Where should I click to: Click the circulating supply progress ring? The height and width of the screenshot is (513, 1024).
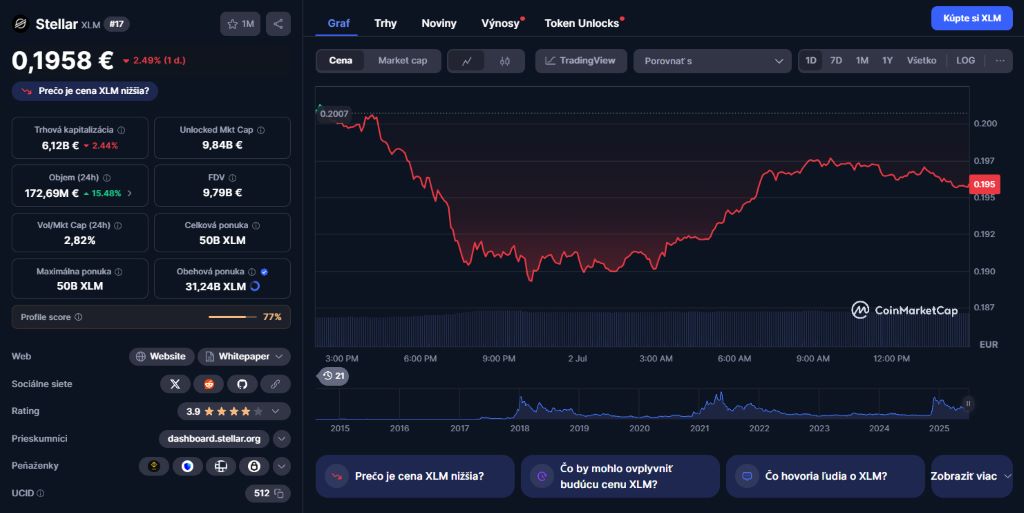point(255,286)
